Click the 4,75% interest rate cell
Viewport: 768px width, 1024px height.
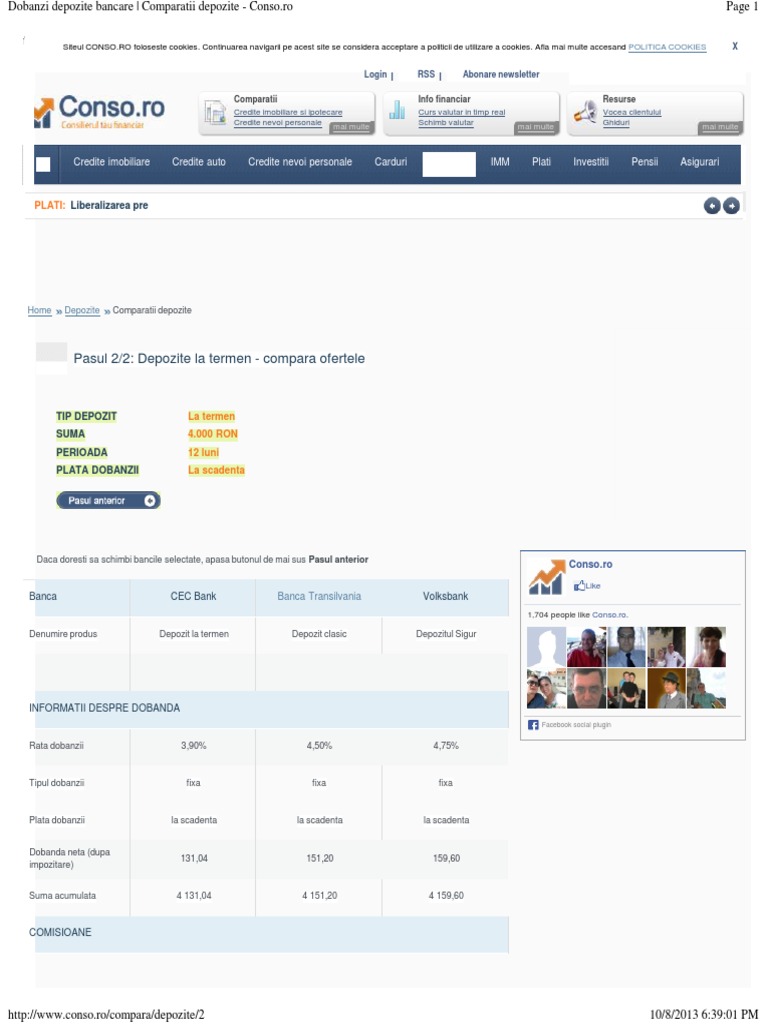[x=445, y=746]
